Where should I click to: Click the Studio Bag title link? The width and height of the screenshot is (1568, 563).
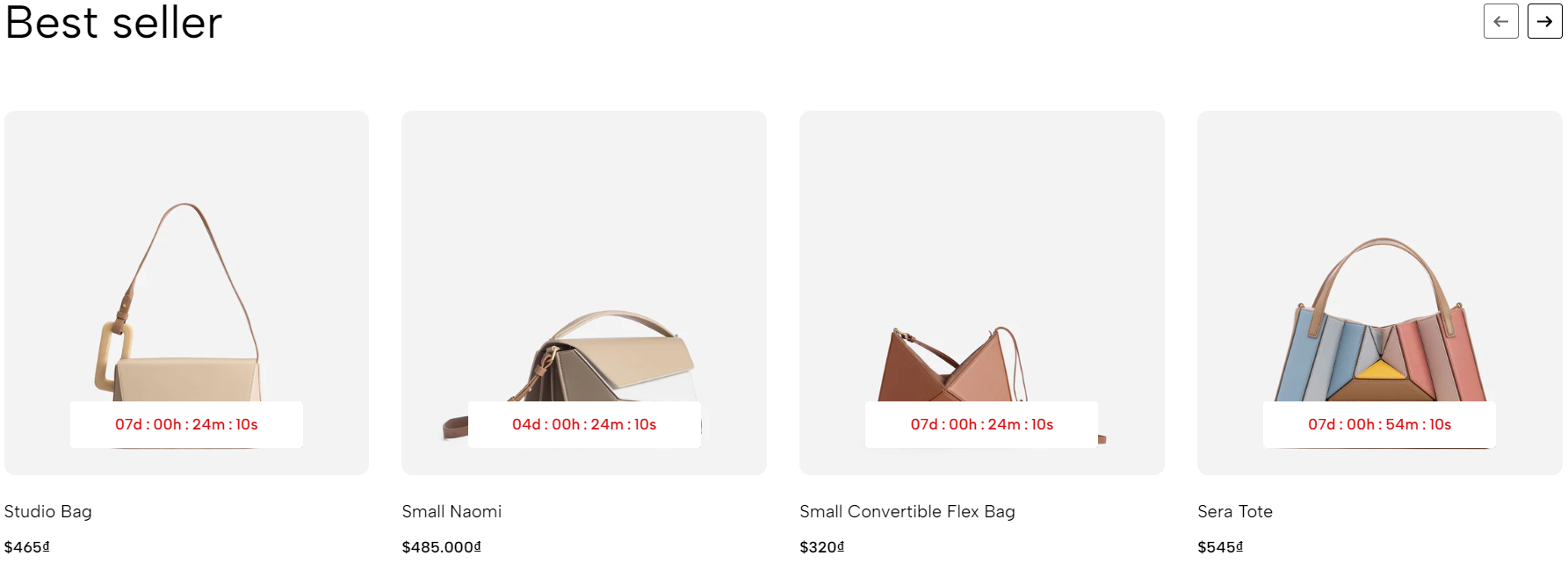tap(48, 512)
